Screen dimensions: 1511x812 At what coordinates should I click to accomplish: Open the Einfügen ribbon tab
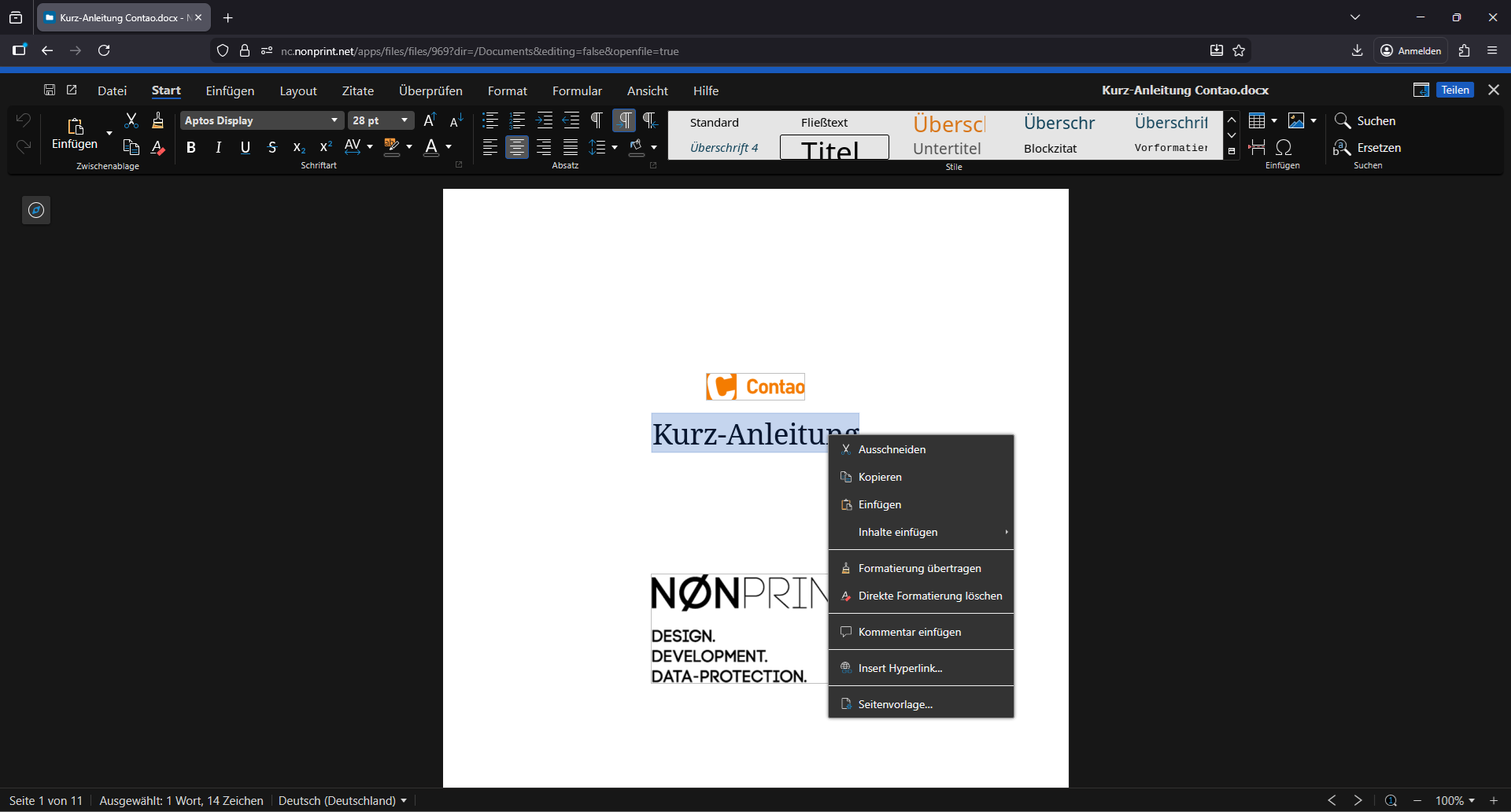click(x=230, y=90)
